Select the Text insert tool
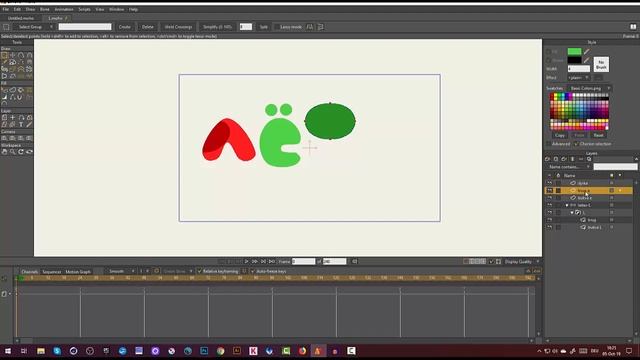The width and height of the screenshot is (640, 360). [21, 124]
